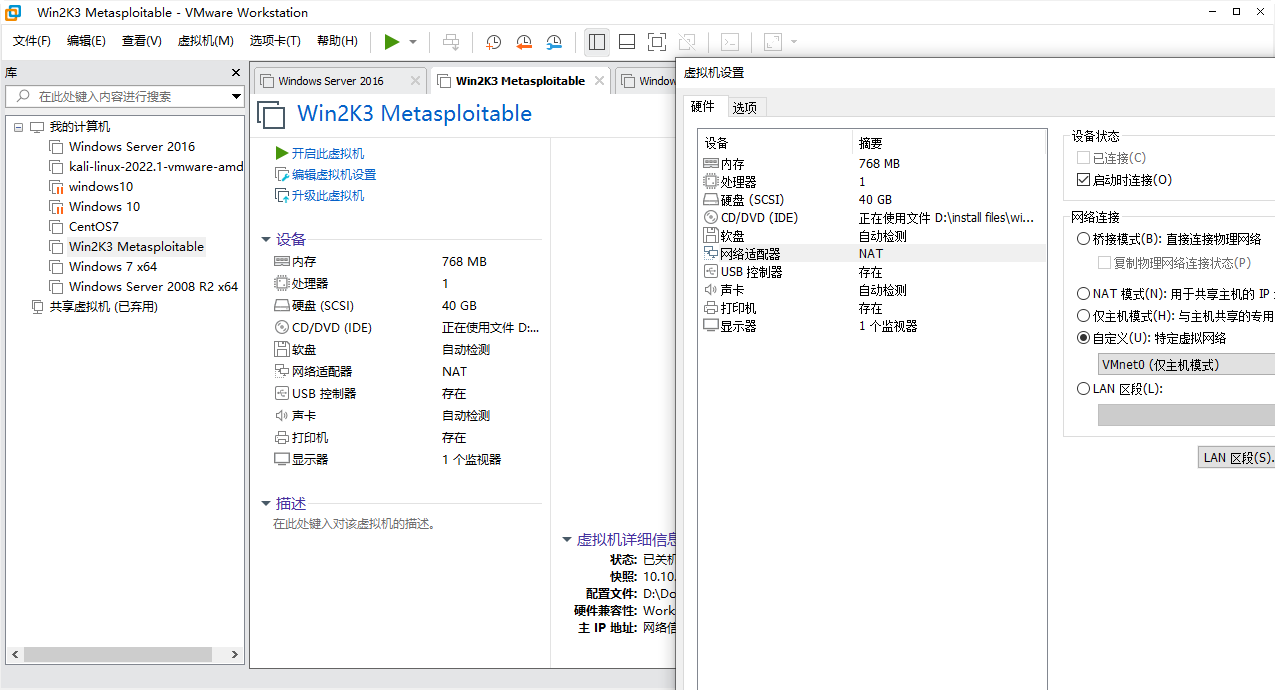Select 打印机 printer icon in settings dialog
This screenshot has height=690, width=1275.
point(711,308)
